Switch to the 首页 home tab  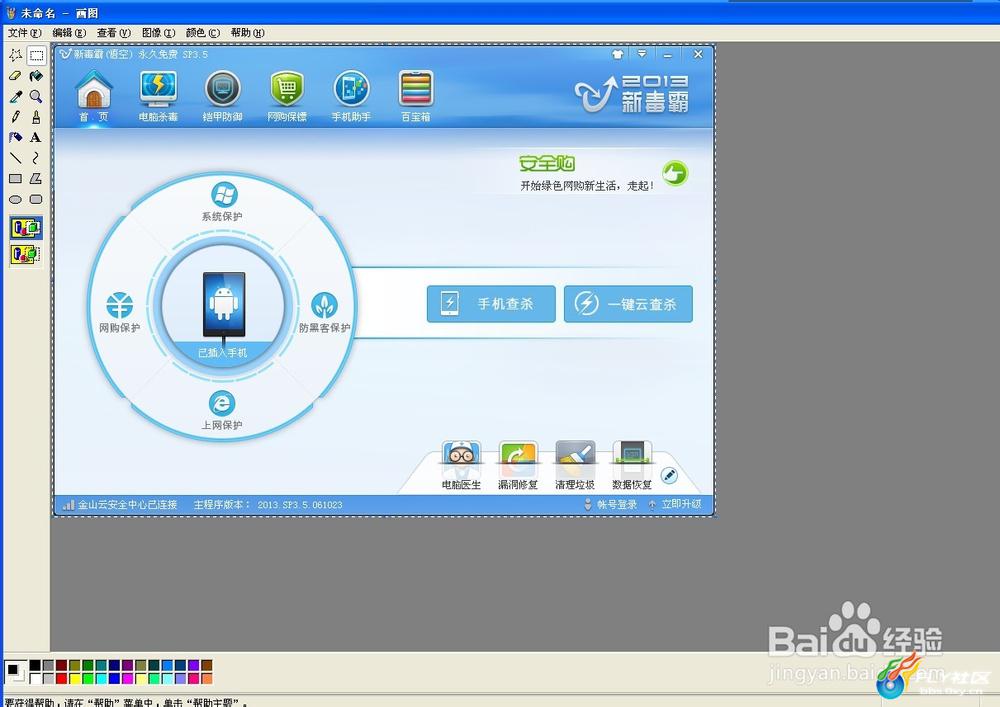click(x=94, y=96)
